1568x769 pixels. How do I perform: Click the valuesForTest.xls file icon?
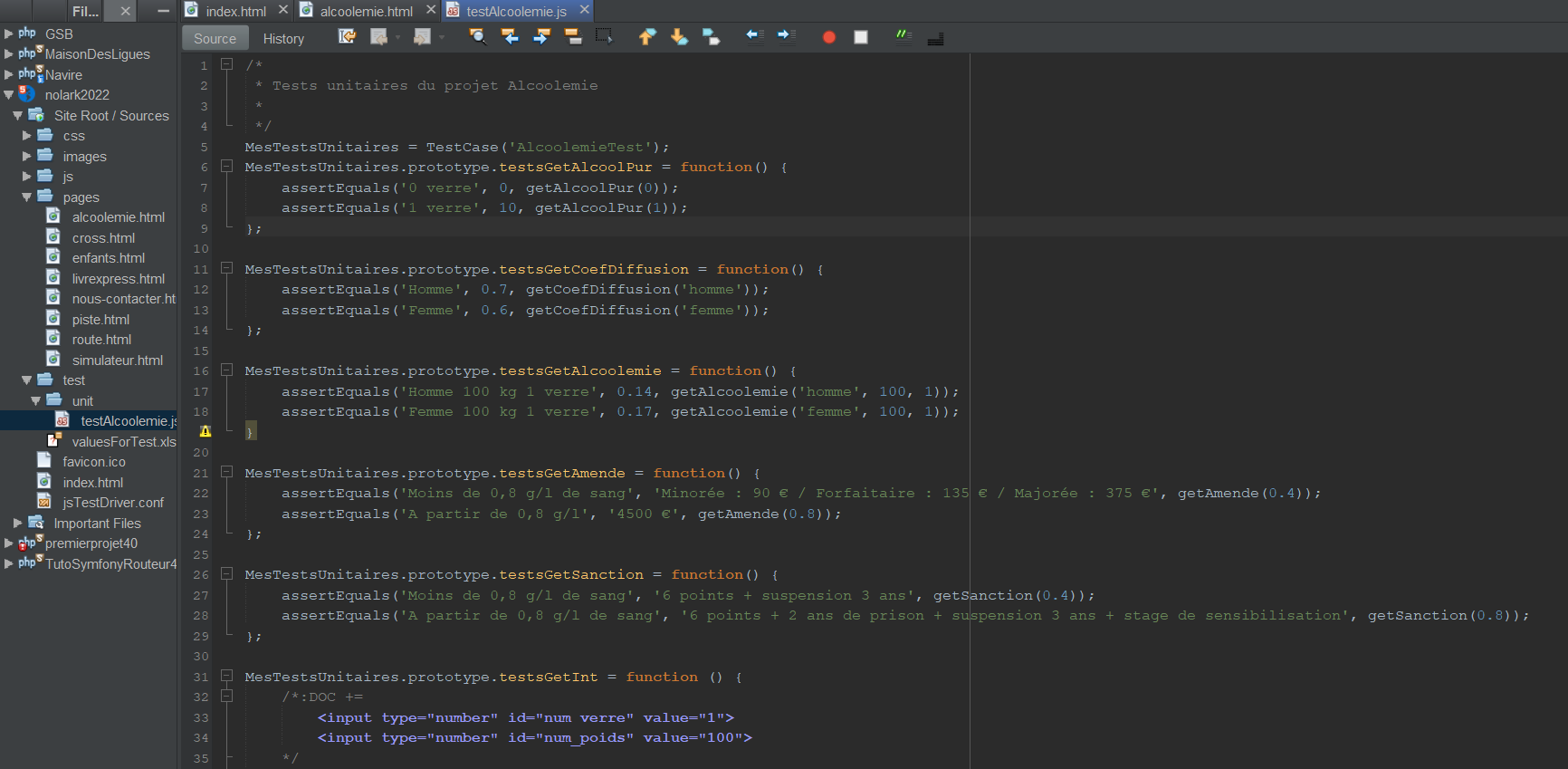54,440
